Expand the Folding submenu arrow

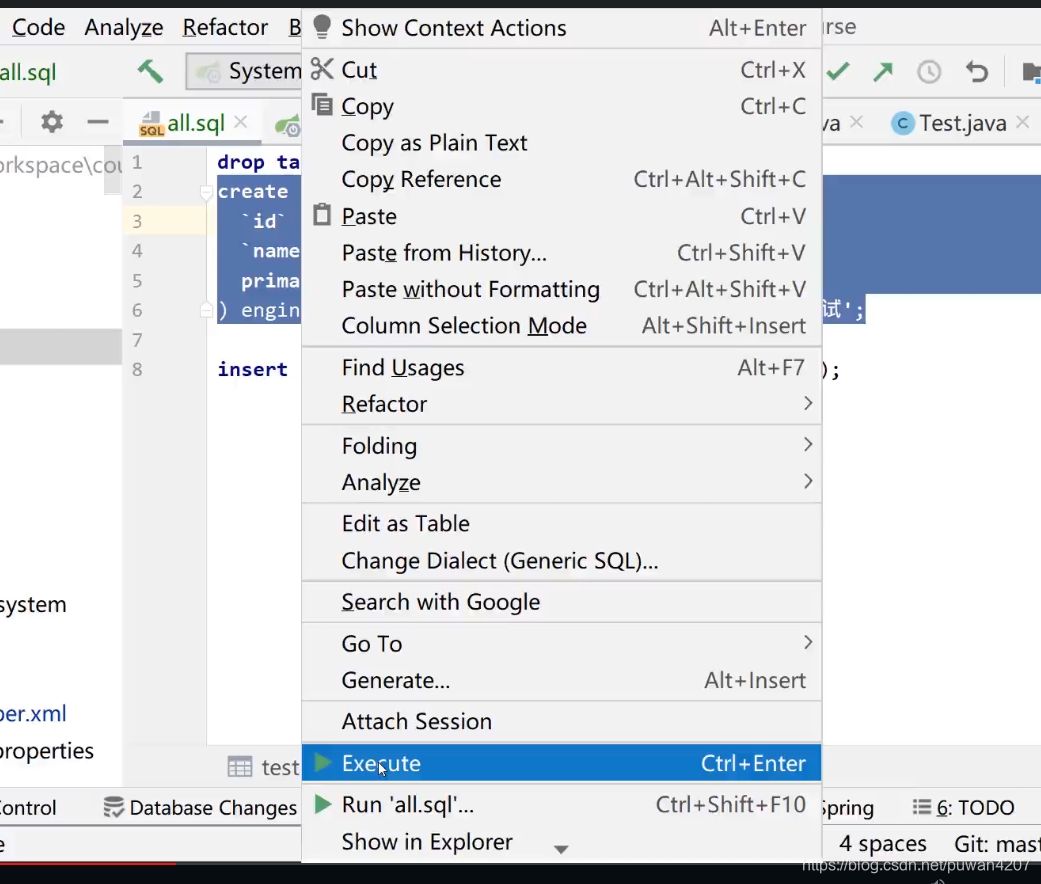click(x=807, y=444)
